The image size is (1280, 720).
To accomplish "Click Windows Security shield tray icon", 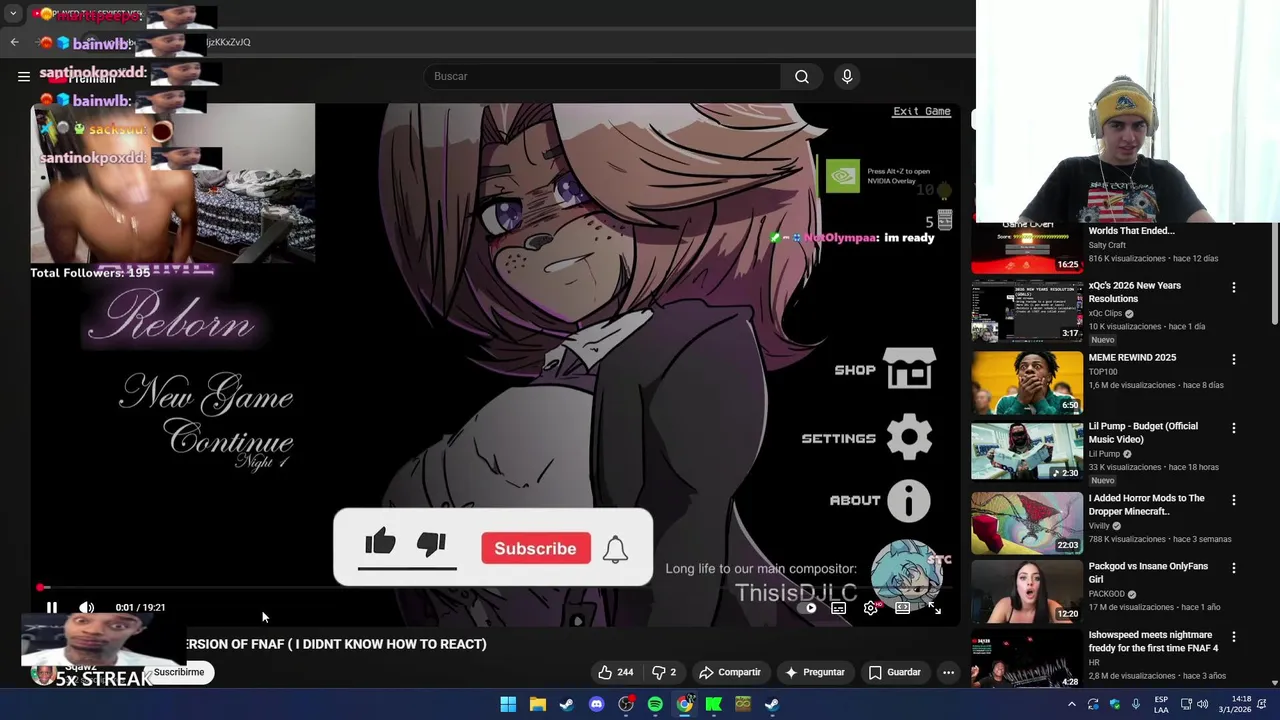I will pos(1115,704).
